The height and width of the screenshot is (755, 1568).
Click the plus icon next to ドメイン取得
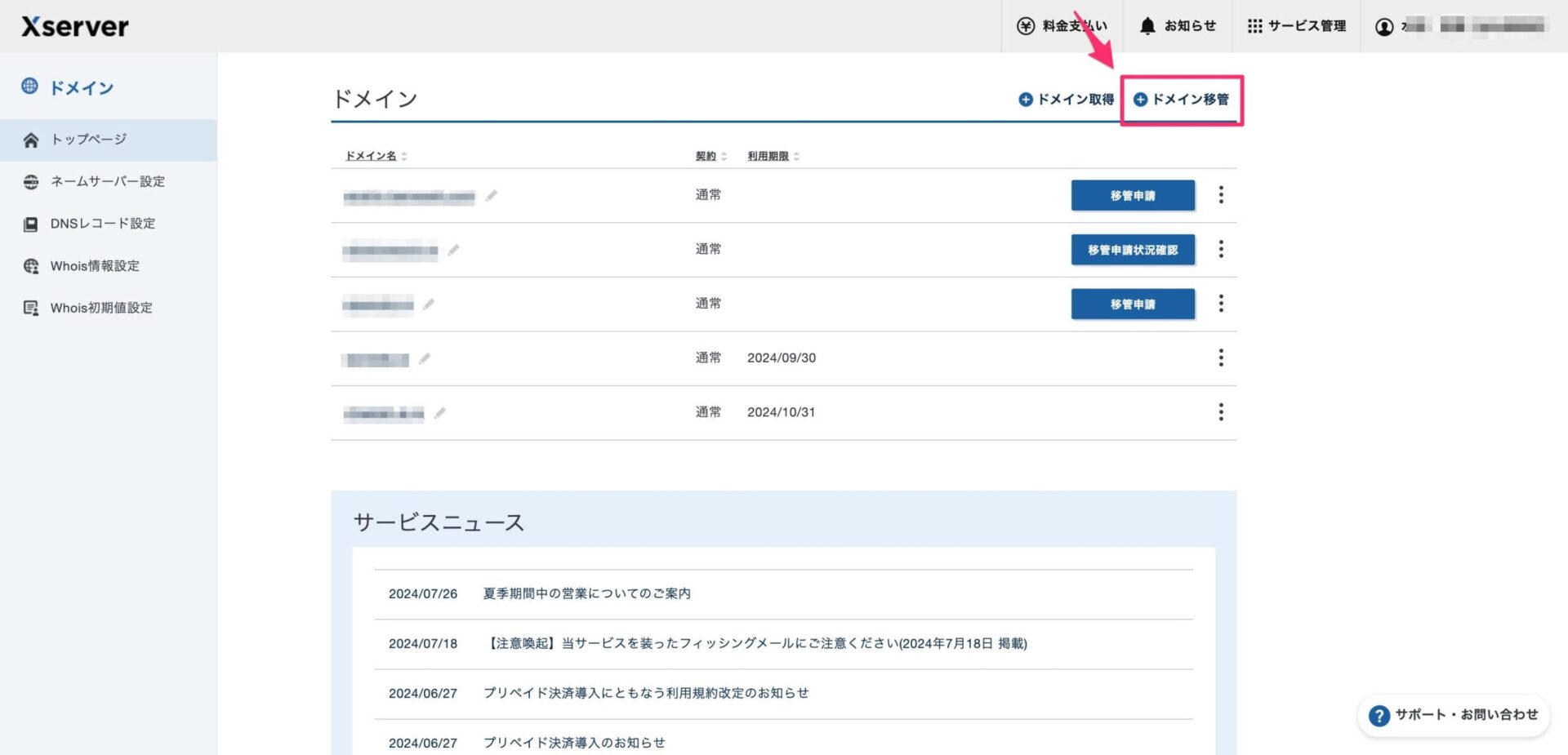pos(1024,99)
